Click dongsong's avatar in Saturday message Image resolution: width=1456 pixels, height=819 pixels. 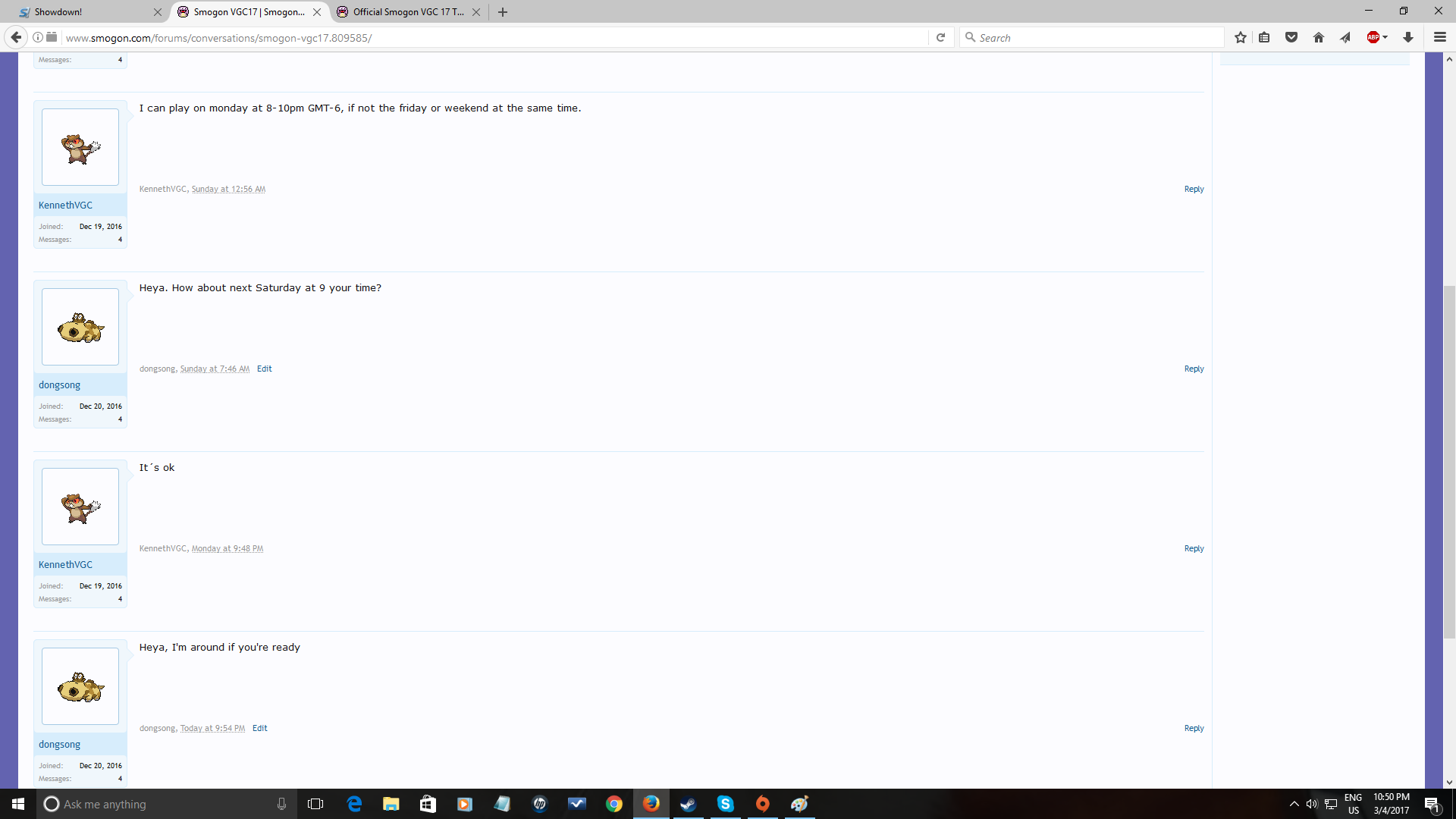click(x=80, y=327)
